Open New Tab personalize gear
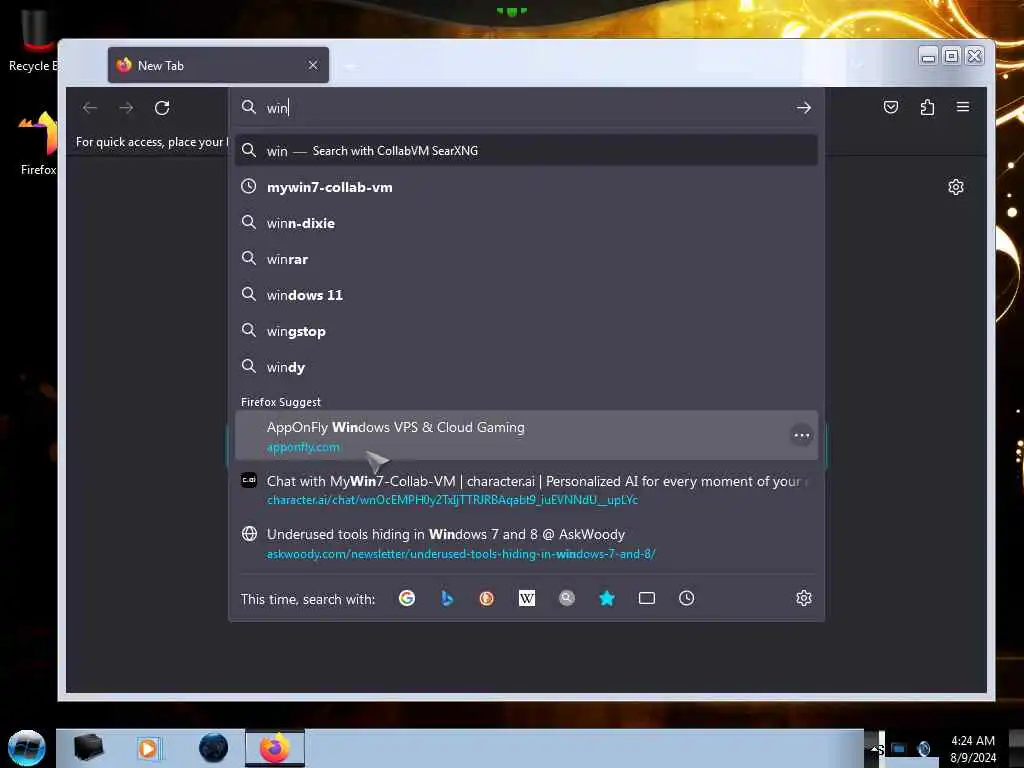 955,187
